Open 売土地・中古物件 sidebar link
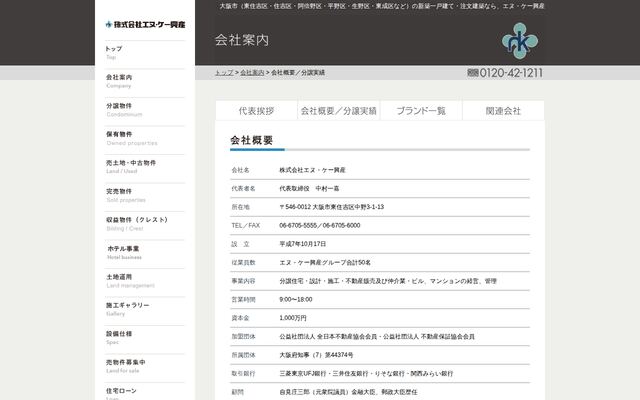Viewport: 640px width, 400px height. (x=145, y=167)
